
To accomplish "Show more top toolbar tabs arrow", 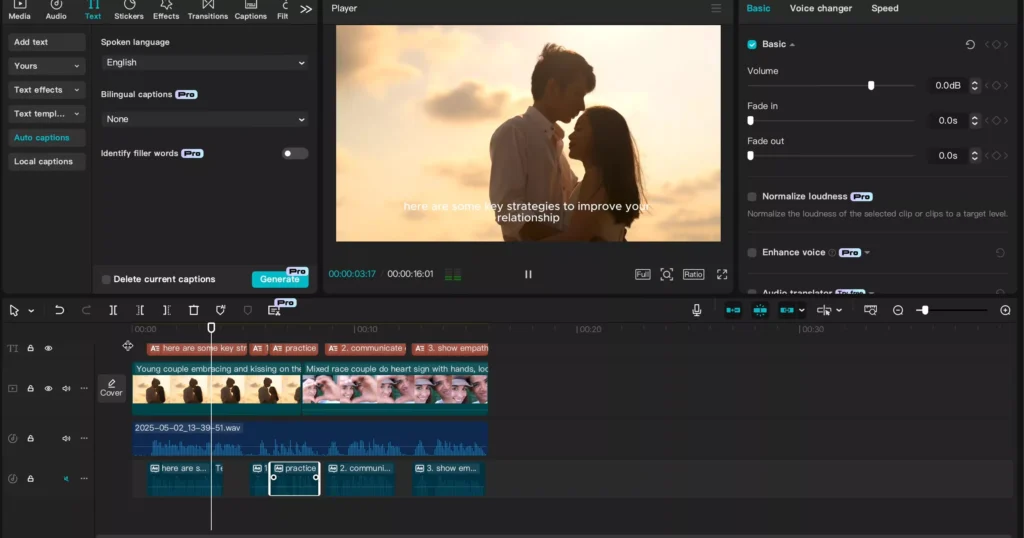I will tap(306, 9).
